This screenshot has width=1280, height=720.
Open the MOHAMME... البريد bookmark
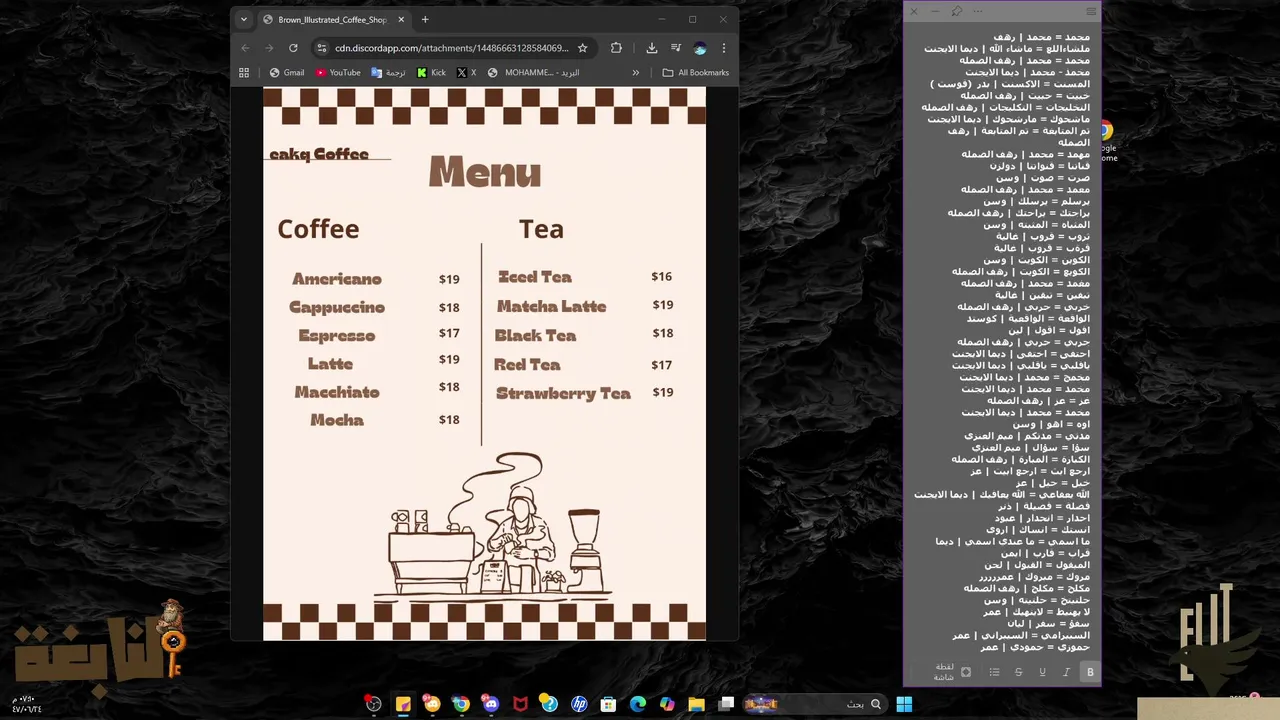(x=534, y=73)
